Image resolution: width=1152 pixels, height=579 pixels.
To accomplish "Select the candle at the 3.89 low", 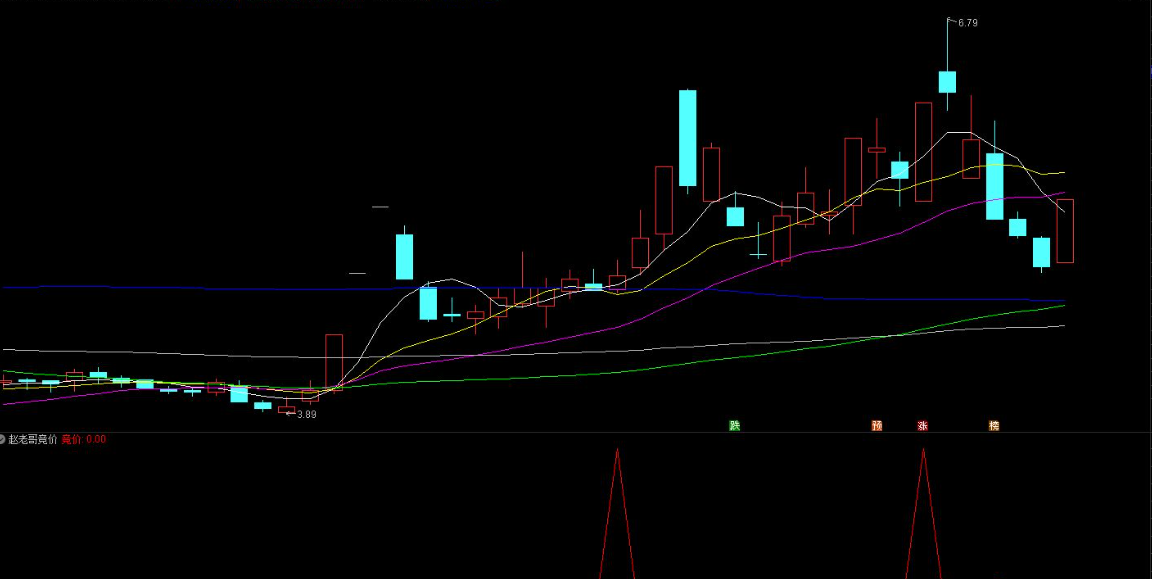I will 287,409.
